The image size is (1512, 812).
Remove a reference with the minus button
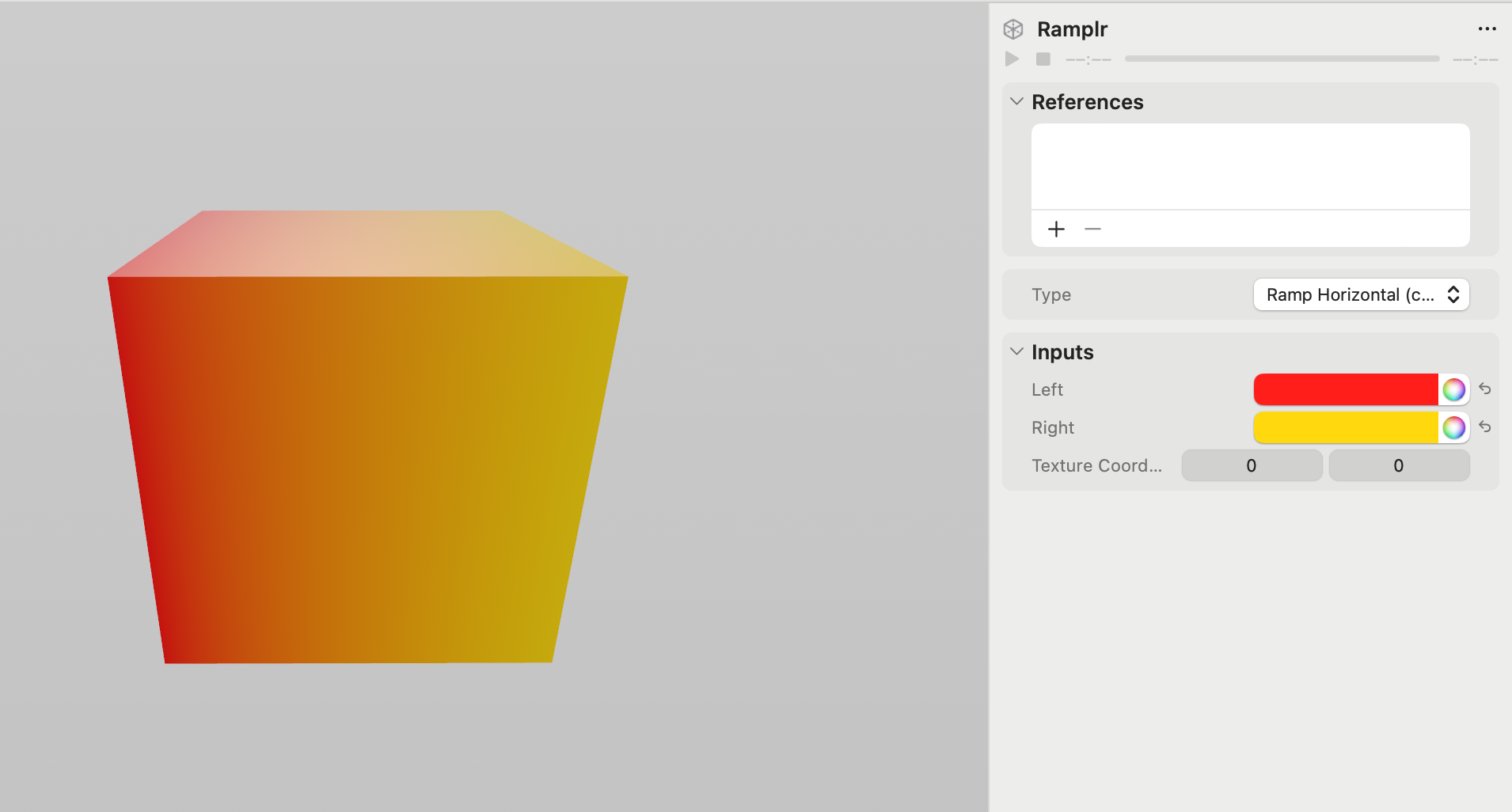tap(1093, 229)
